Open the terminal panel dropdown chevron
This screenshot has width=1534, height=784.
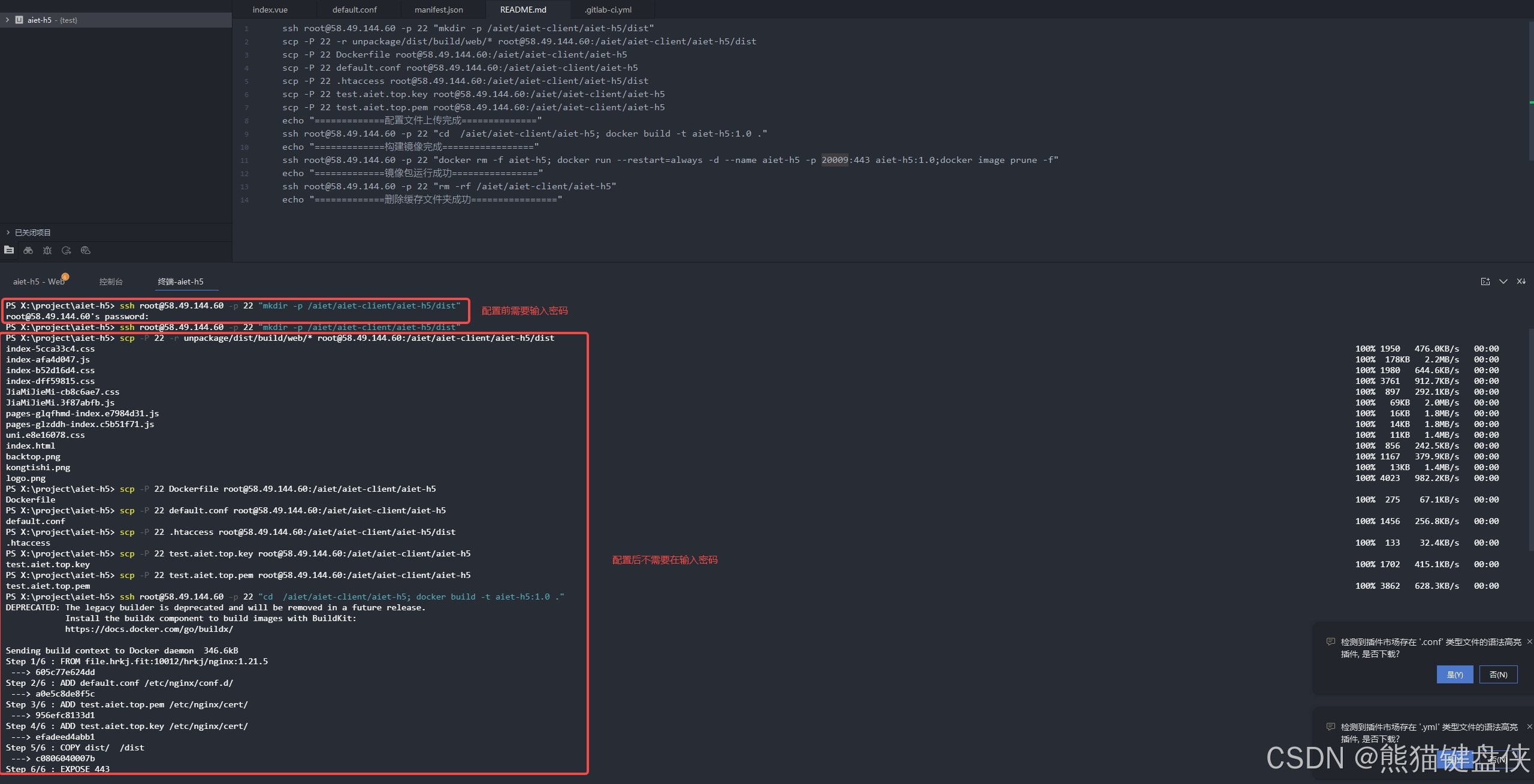1503,281
